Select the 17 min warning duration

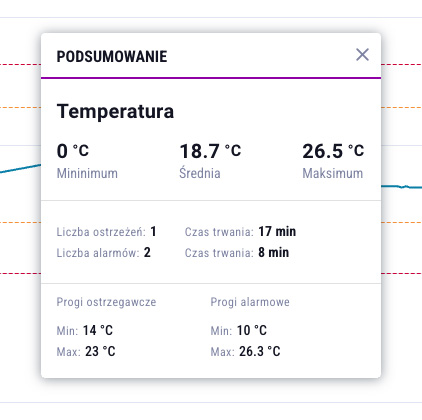[x=277, y=232]
